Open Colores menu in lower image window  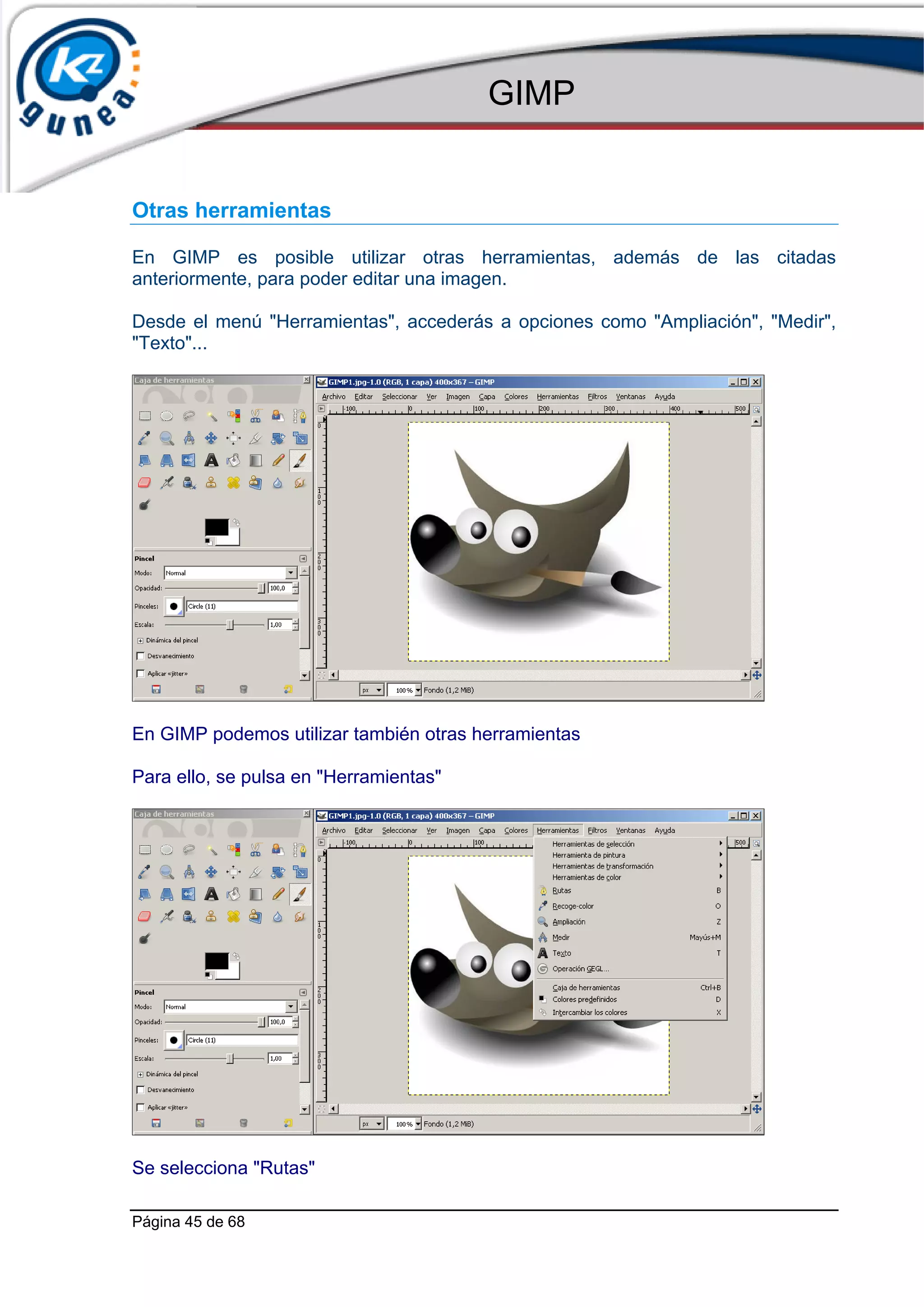pyautogui.click(x=516, y=831)
